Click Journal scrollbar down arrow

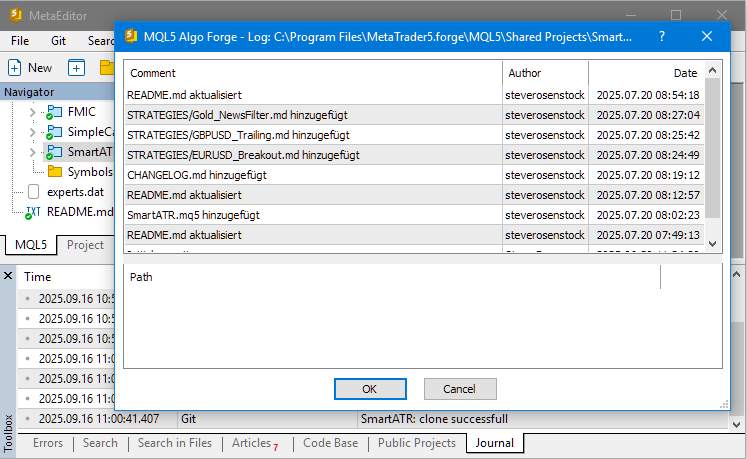click(x=737, y=424)
